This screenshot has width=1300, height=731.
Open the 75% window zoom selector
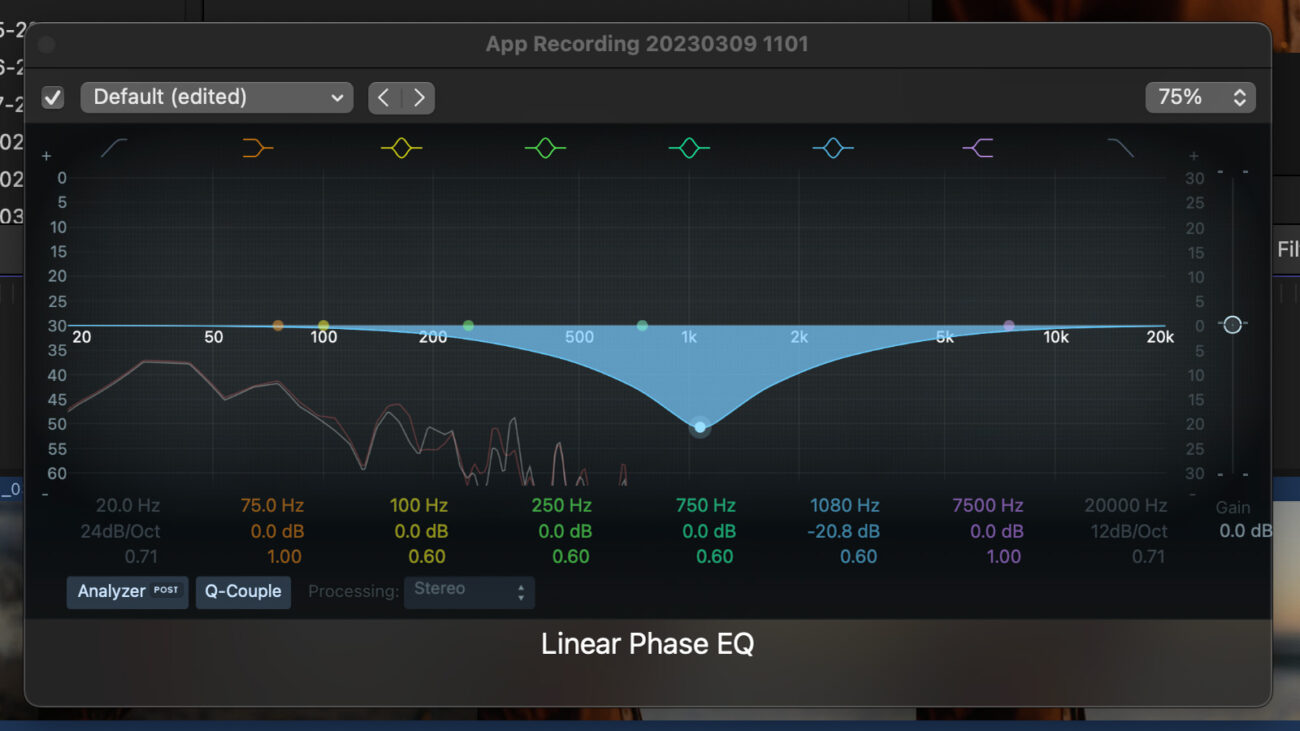point(1199,97)
